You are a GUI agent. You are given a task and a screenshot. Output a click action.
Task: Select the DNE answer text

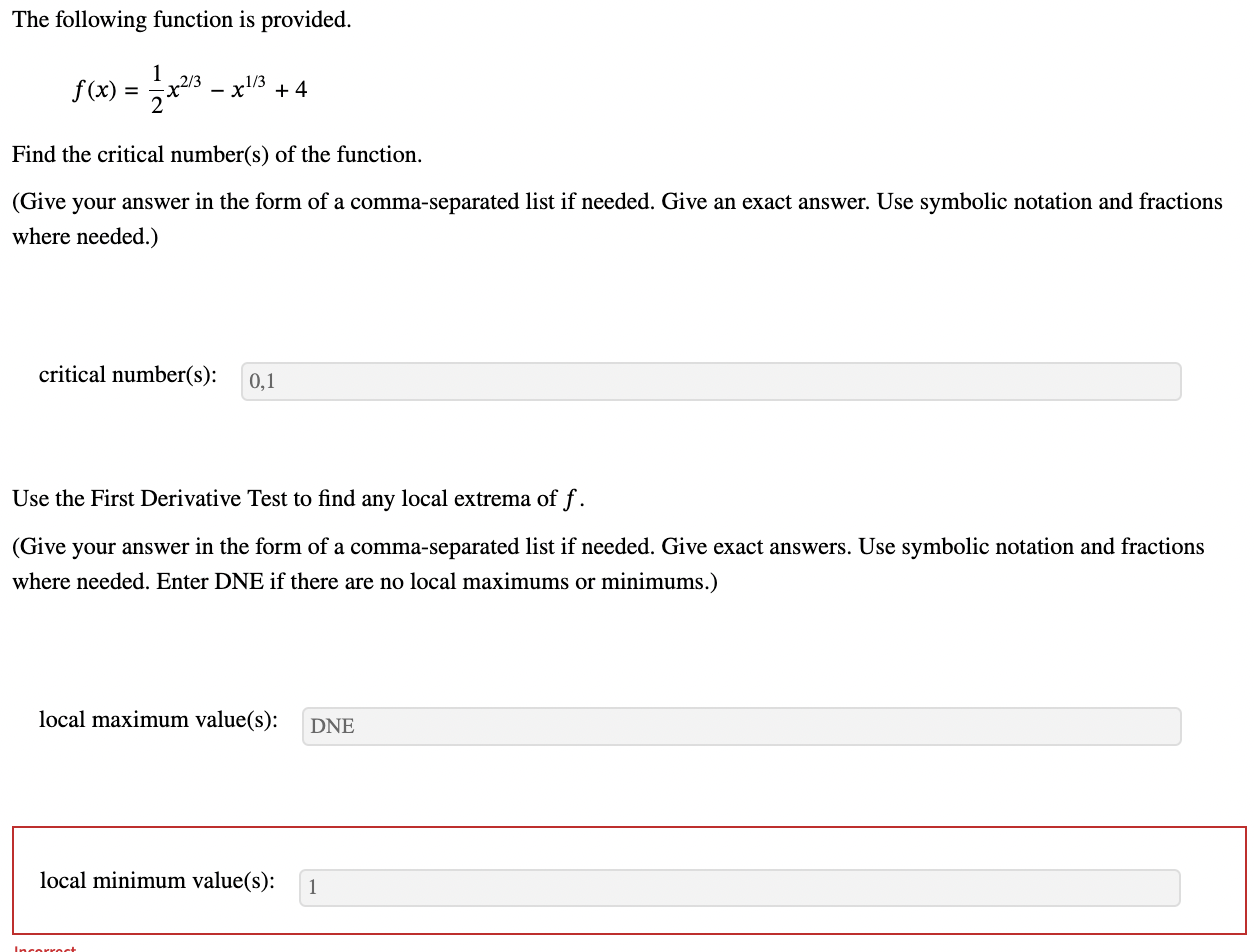tap(331, 726)
